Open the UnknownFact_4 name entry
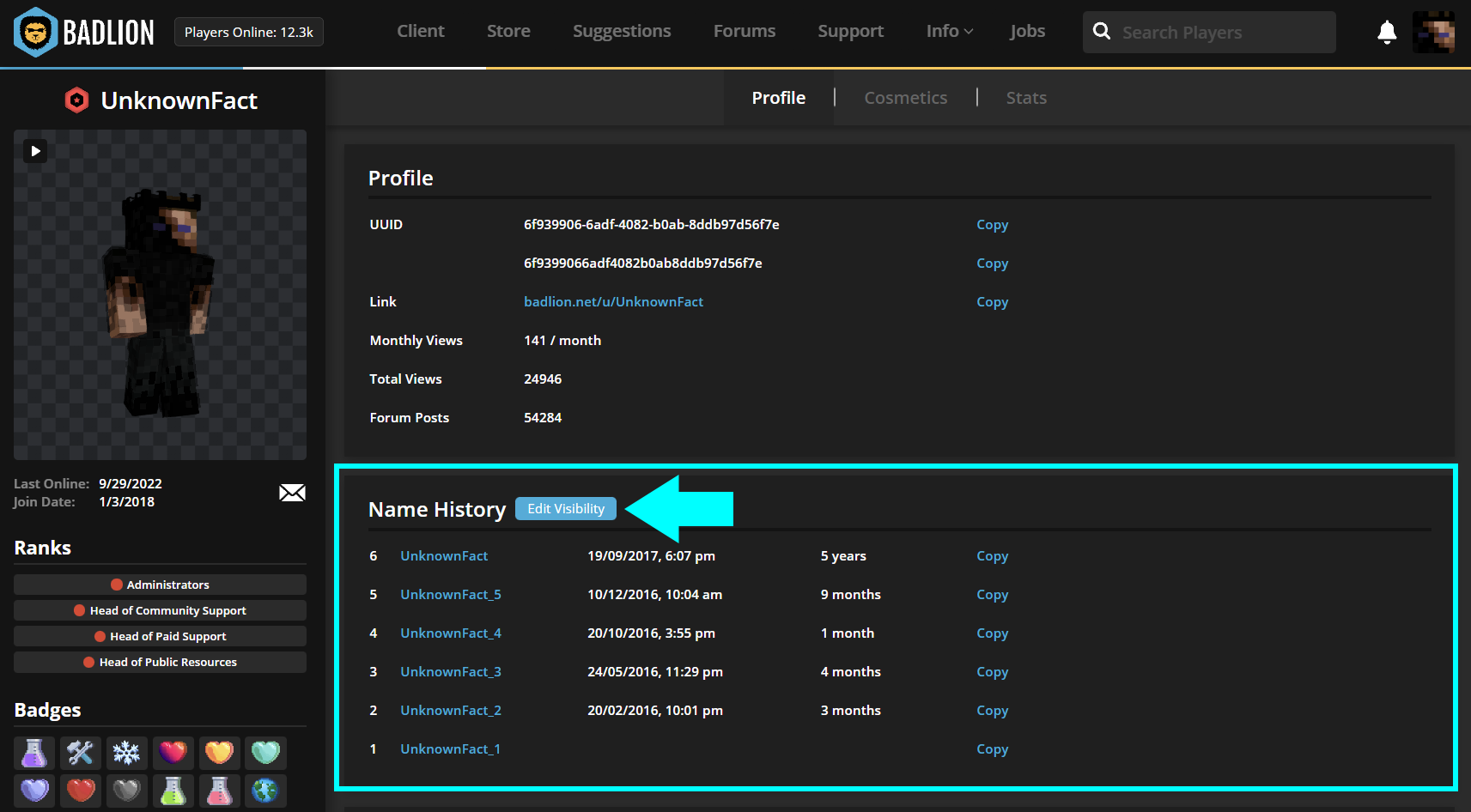This screenshot has height=812, width=1471. pos(451,633)
